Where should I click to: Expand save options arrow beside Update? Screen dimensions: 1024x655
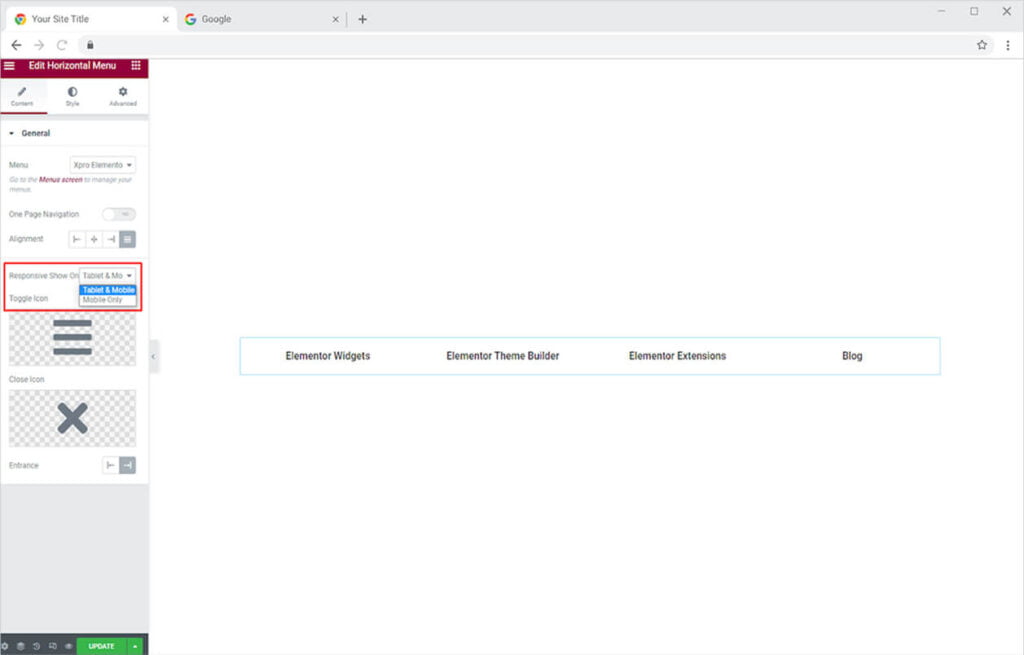[x=135, y=646]
